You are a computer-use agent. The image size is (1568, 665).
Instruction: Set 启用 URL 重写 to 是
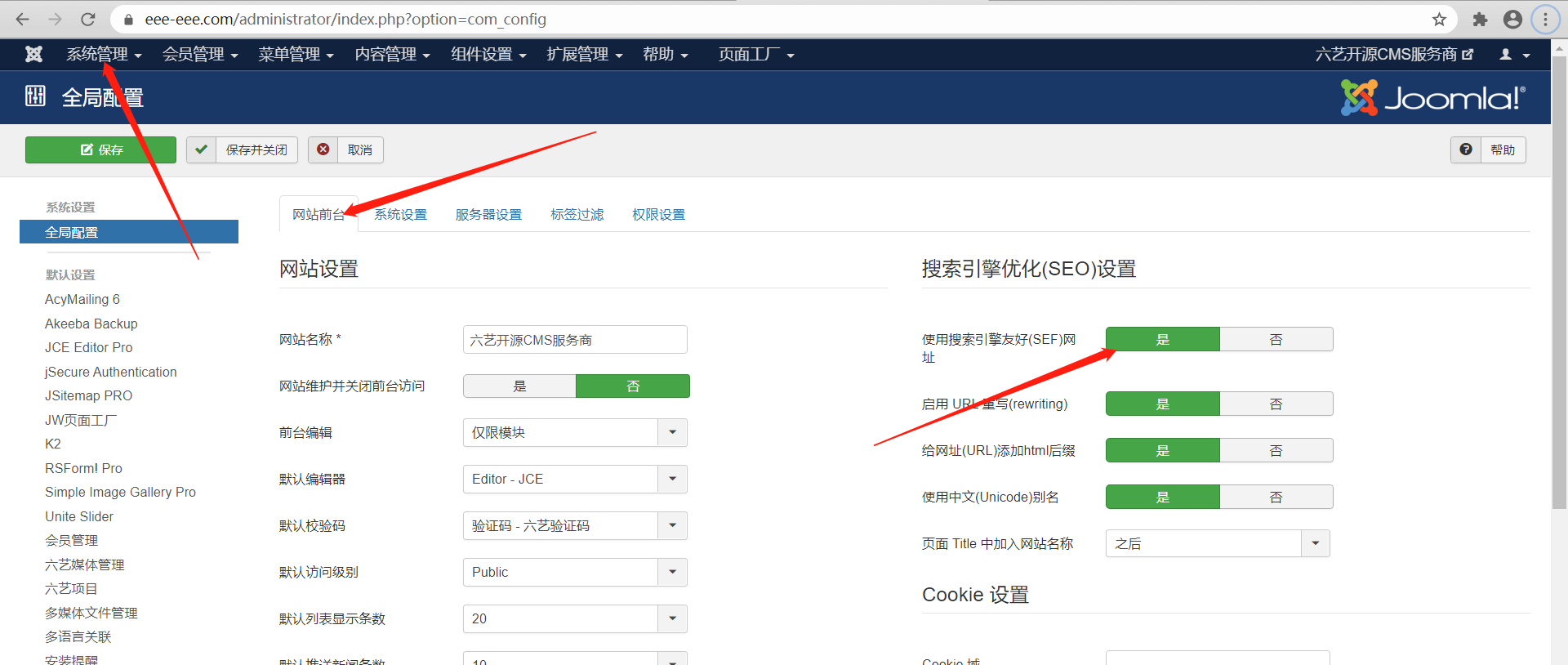1163,404
